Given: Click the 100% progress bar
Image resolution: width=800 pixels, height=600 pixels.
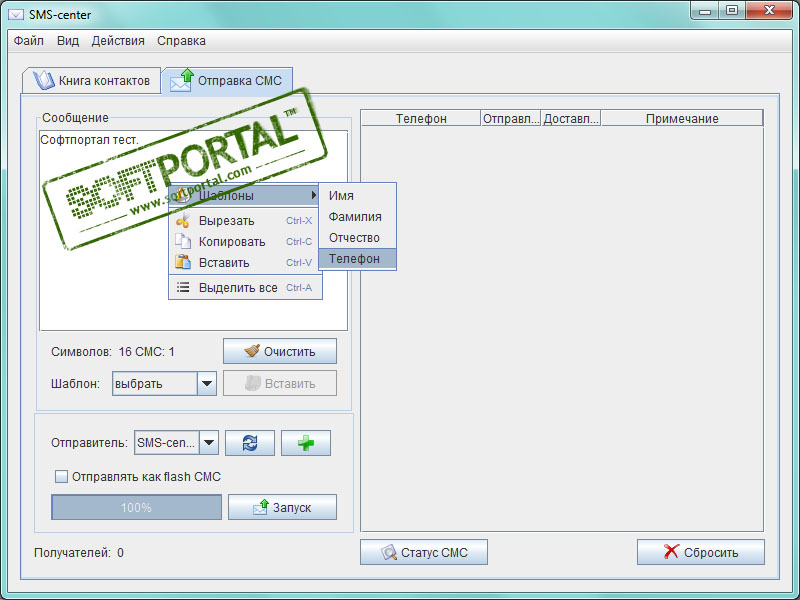Looking at the screenshot, I should point(136,507).
